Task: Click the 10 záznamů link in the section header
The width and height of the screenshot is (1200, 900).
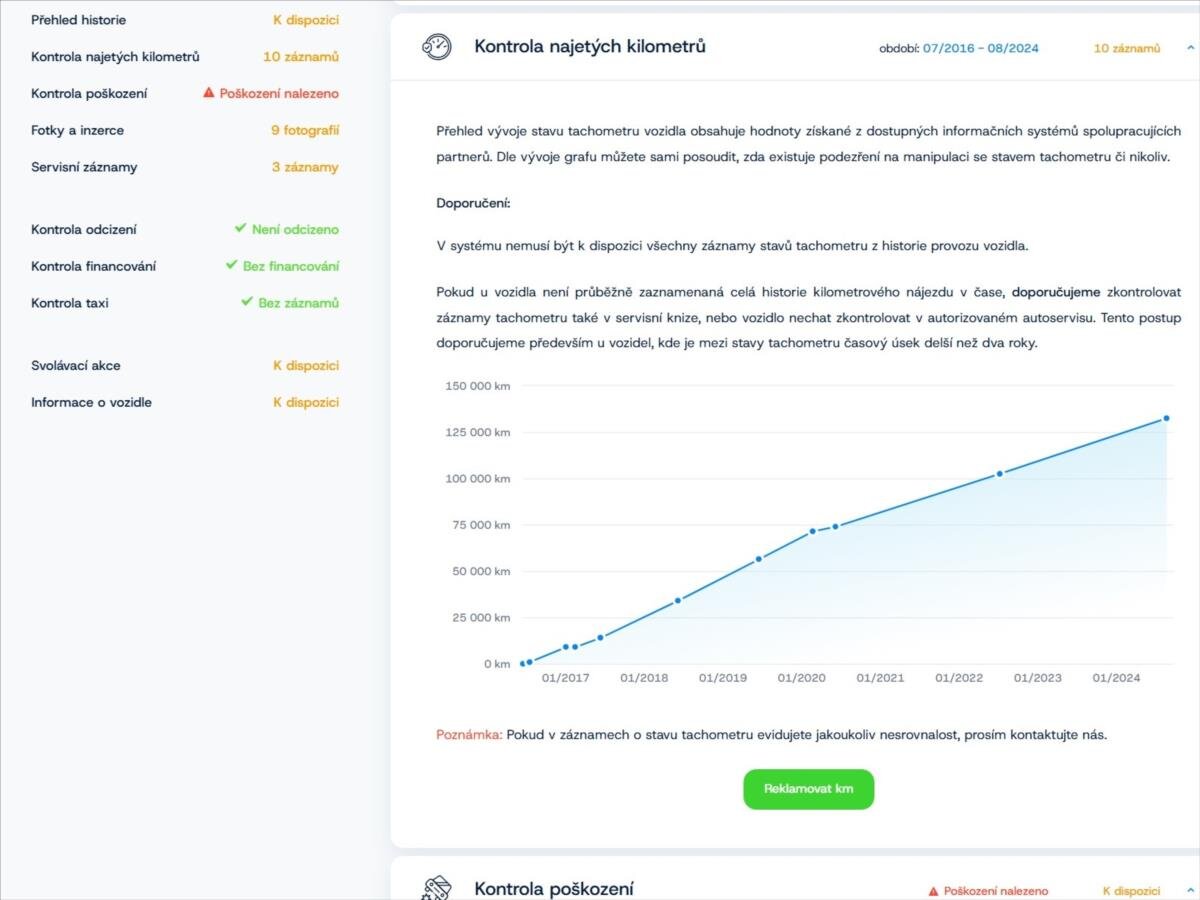Action: tap(1127, 48)
